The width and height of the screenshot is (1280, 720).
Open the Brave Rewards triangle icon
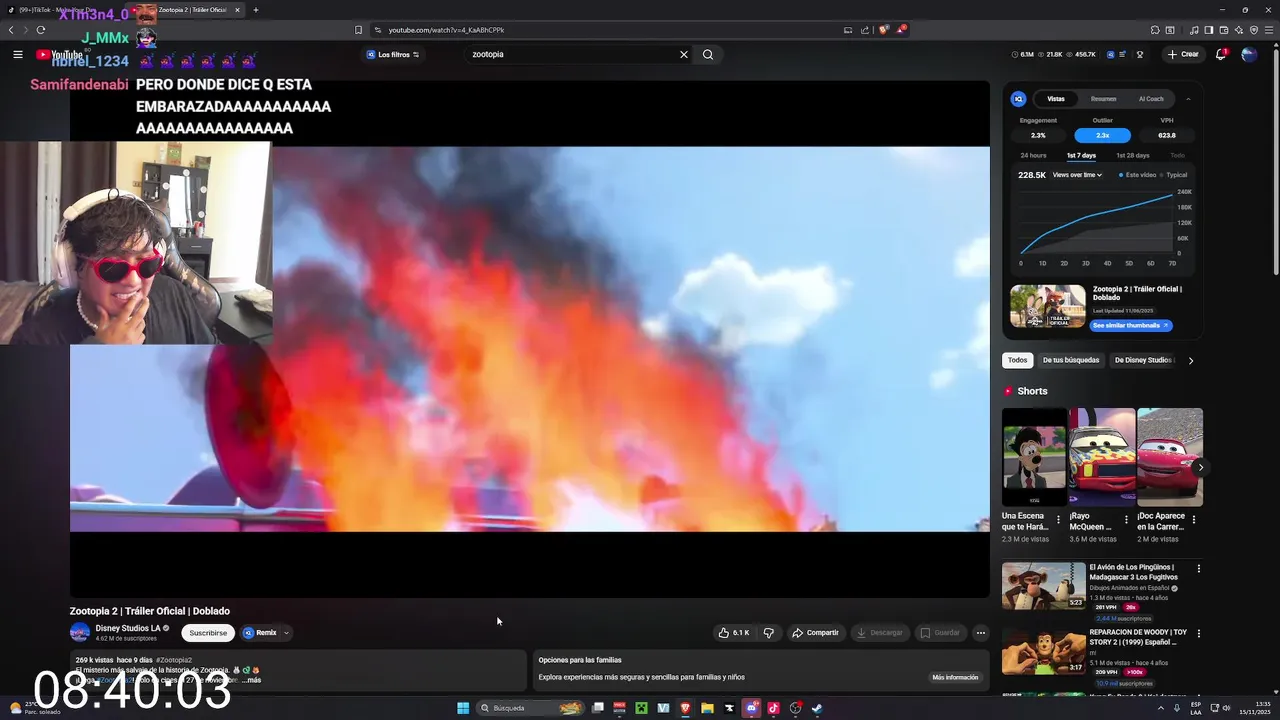(x=900, y=30)
